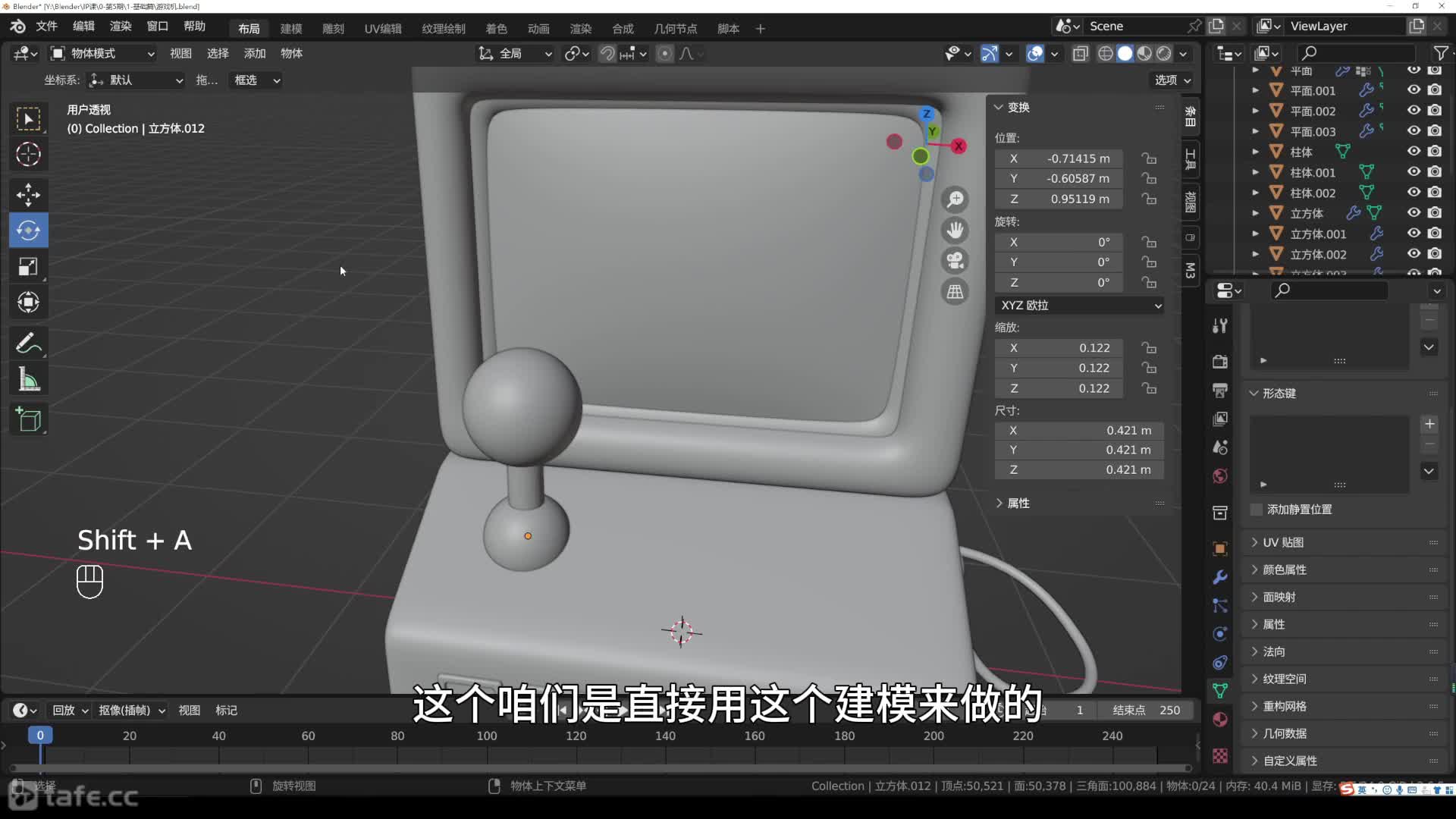Open the Particles properties tab
Viewport: 1456px width, 819px height.
click(1220, 605)
